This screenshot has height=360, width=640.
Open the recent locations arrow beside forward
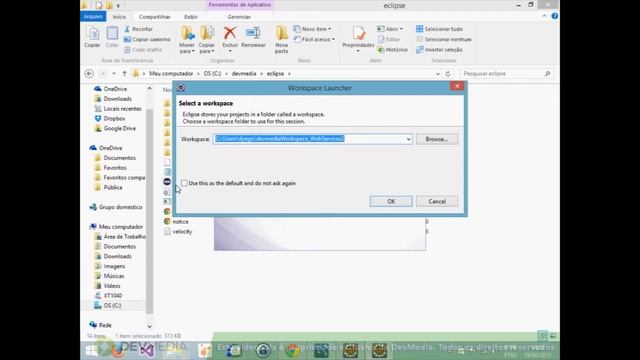tap(114, 73)
